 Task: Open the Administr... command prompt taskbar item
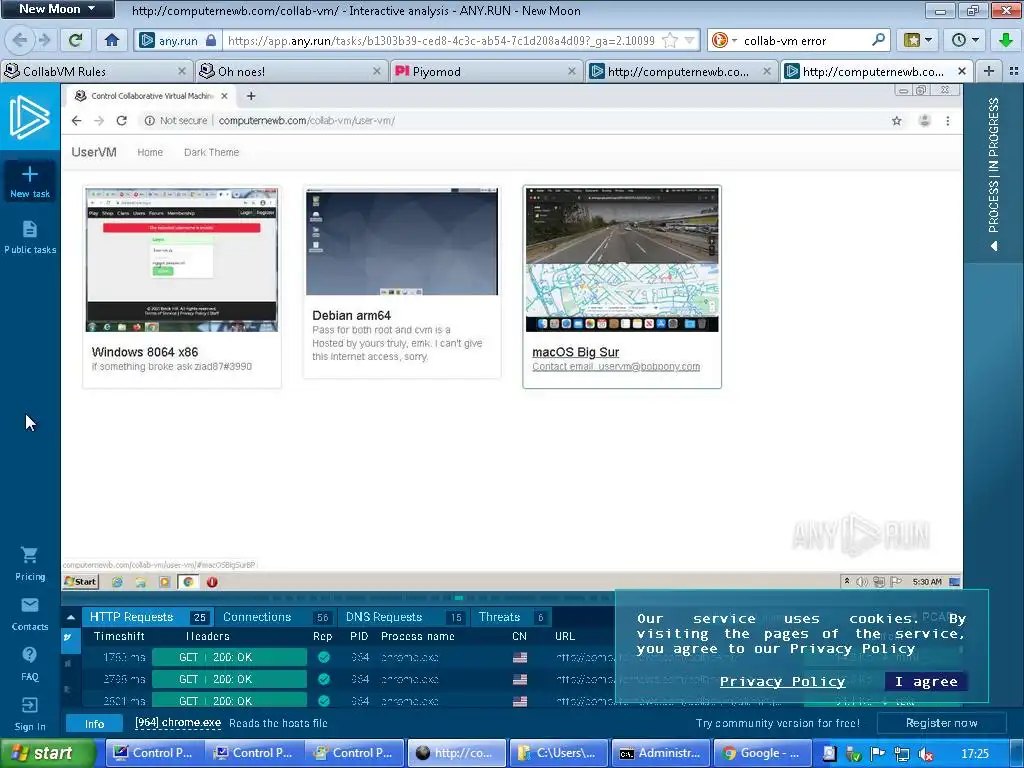pos(660,753)
